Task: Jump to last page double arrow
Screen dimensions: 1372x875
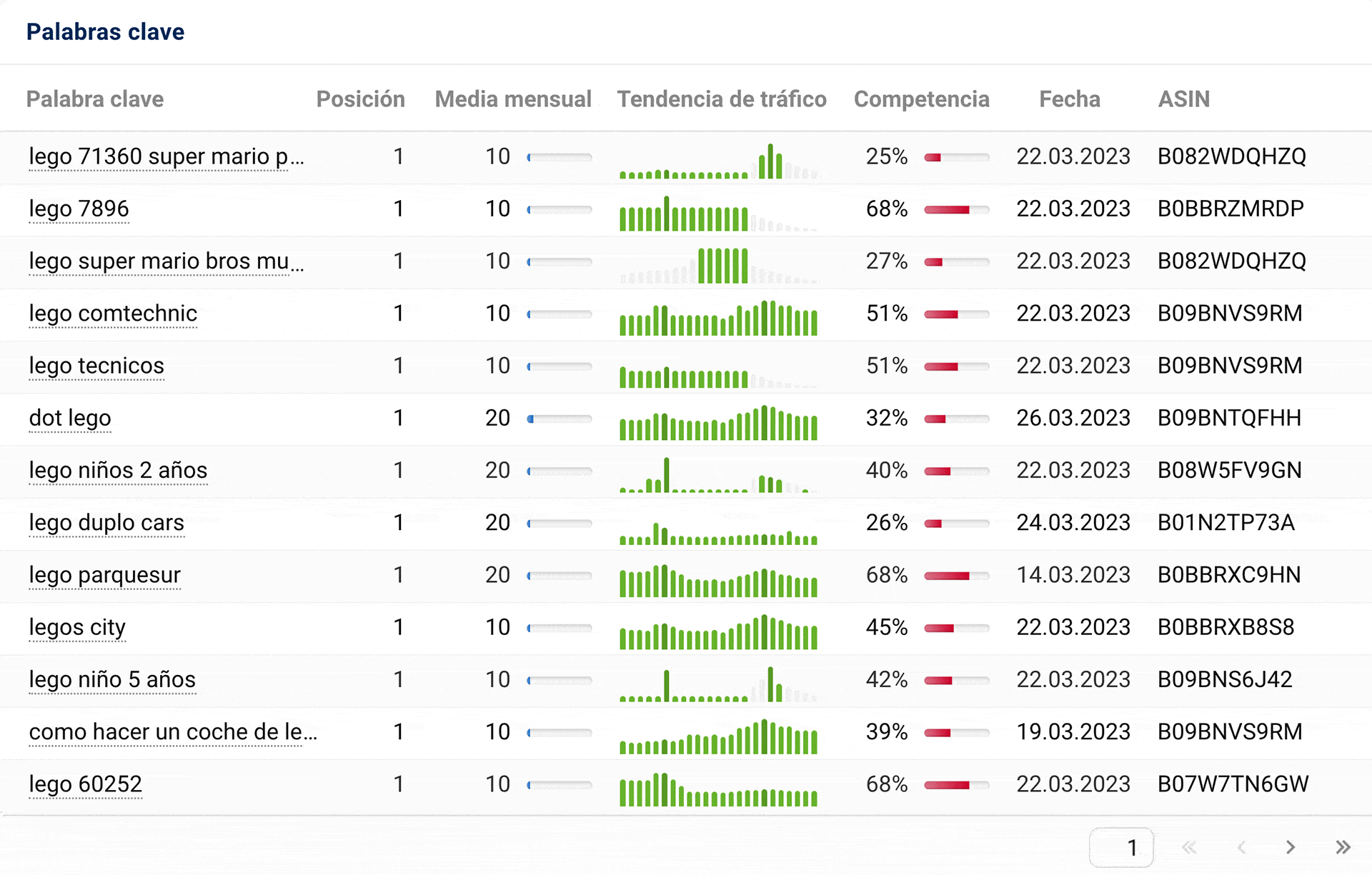Action: [x=1343, y=847]
